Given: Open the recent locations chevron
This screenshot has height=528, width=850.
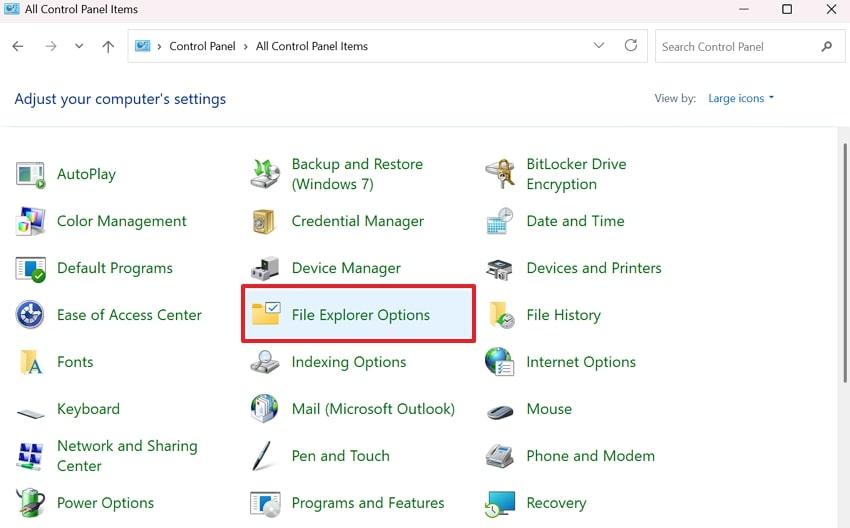Looking at the screenshot, I should click(79, 46).
